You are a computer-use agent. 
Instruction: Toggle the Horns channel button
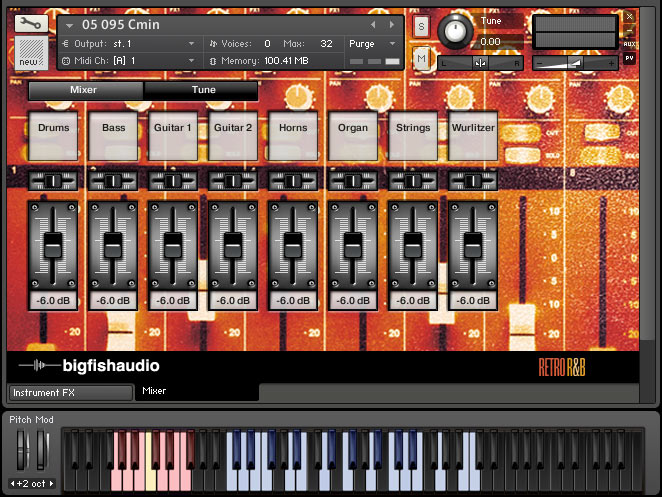coord(293,136)
